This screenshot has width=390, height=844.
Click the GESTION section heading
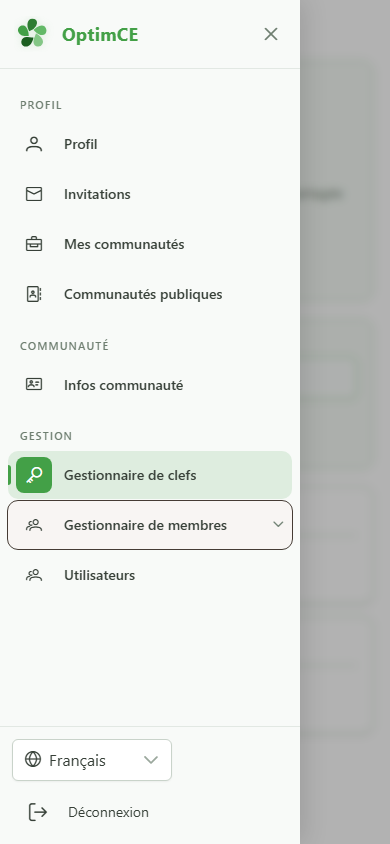pyautogui.click(x=46, y=436)
